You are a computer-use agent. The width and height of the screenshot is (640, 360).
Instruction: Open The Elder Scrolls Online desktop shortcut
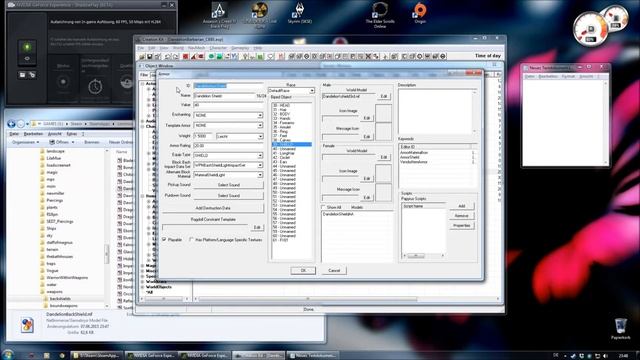tap(380, 15)
